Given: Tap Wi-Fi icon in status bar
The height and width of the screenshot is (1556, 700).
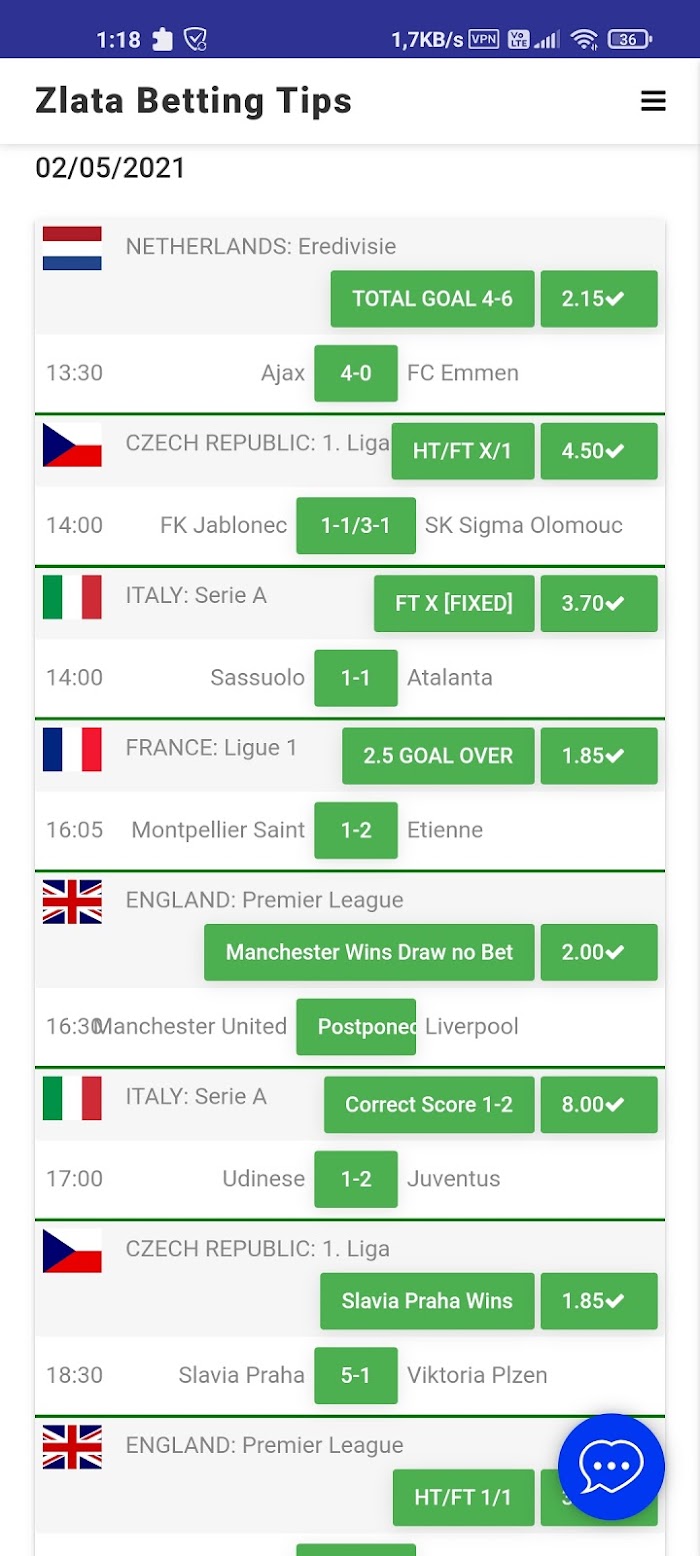Looking at the screenshot, I should pos(584,39).
